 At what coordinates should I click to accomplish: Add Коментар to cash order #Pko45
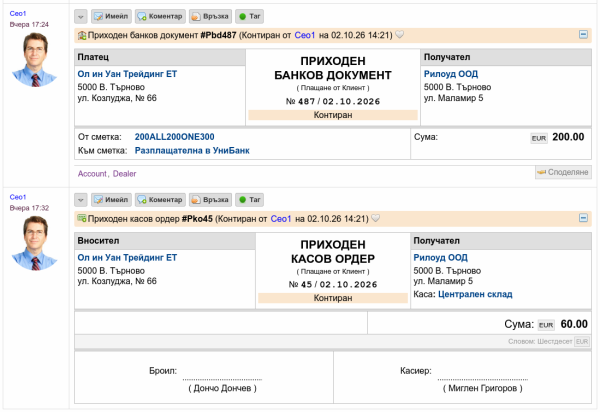coord(160,200)
